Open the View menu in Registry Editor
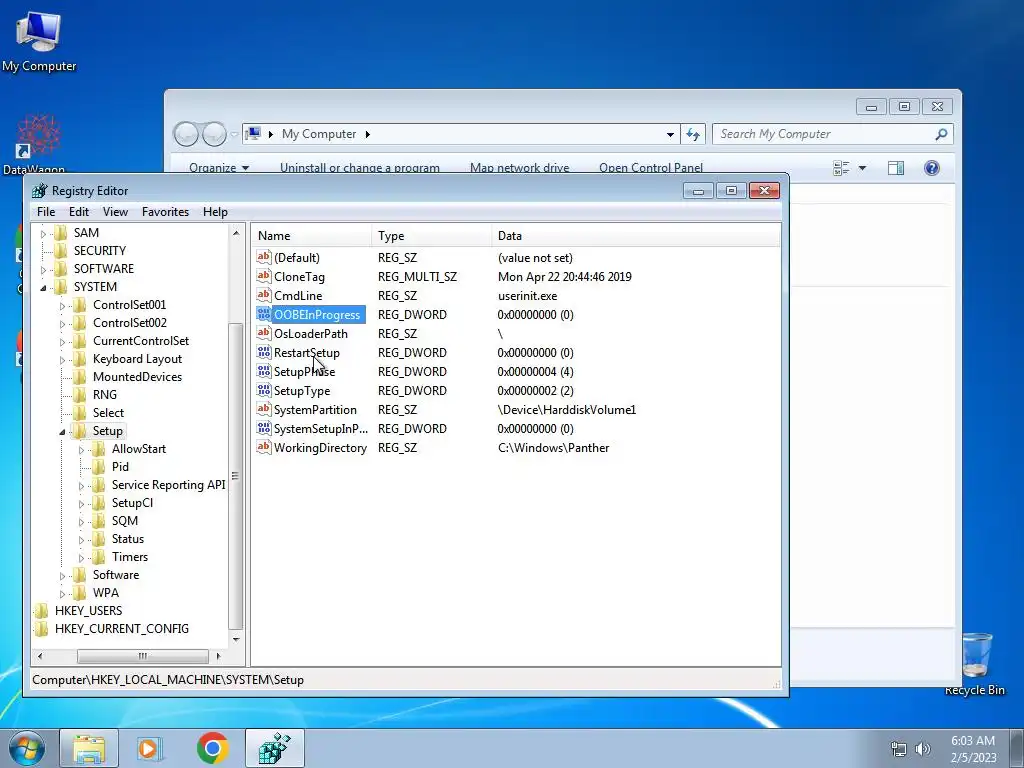 [115, 212]
